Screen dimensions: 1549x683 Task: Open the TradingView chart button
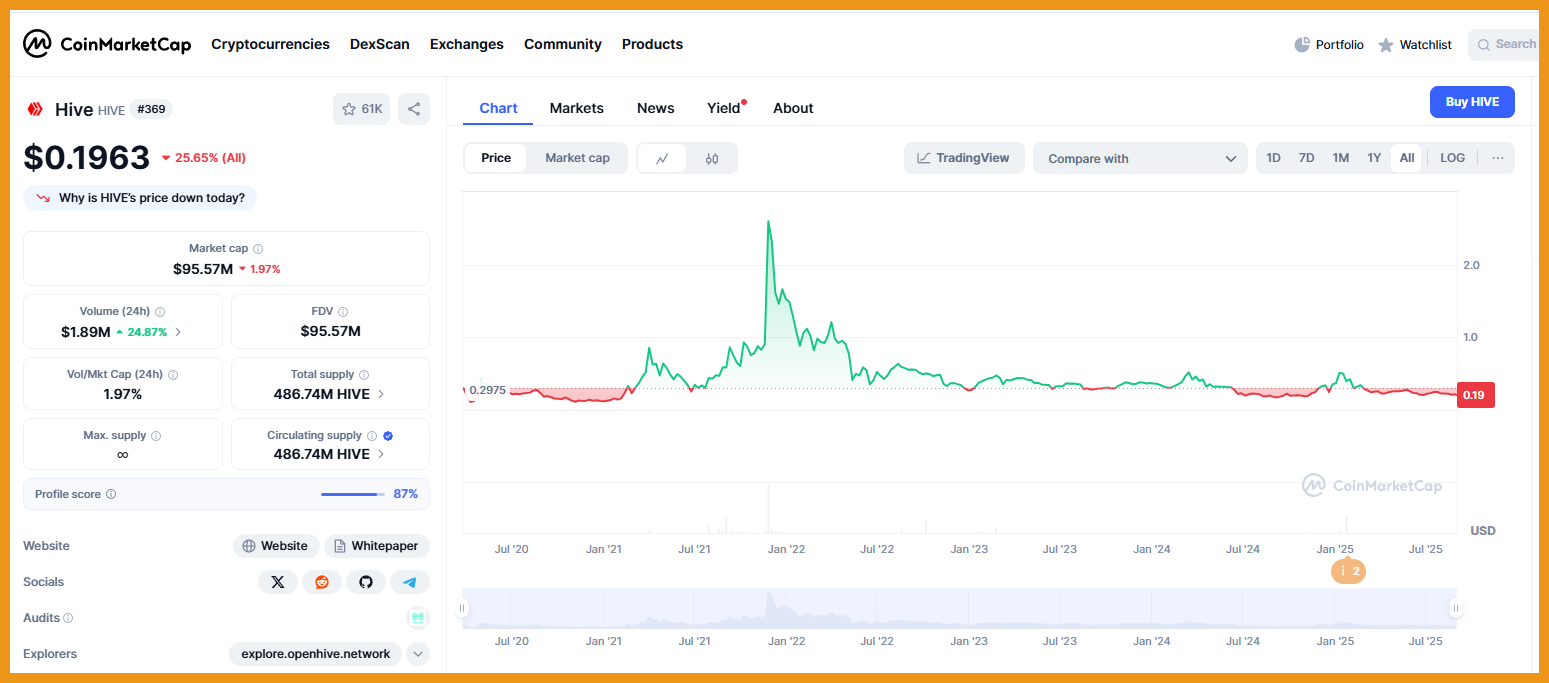coord(964,158)
